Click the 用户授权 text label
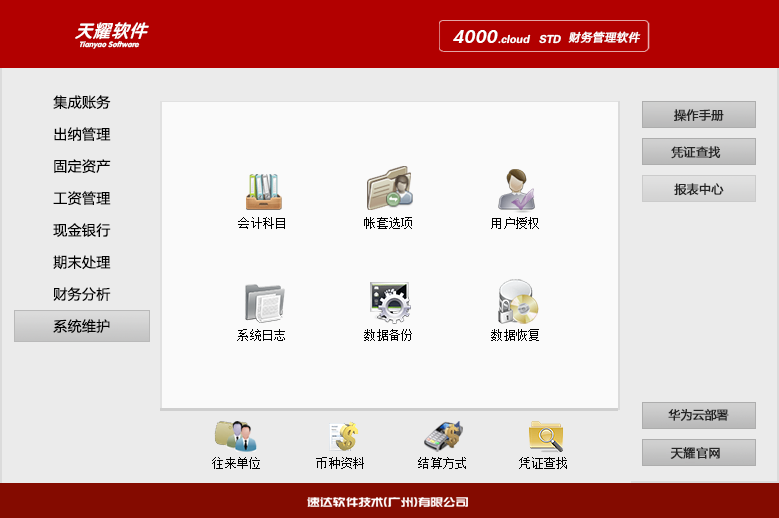Viewport: 779px width, 518px height. [x=515, y=223]
